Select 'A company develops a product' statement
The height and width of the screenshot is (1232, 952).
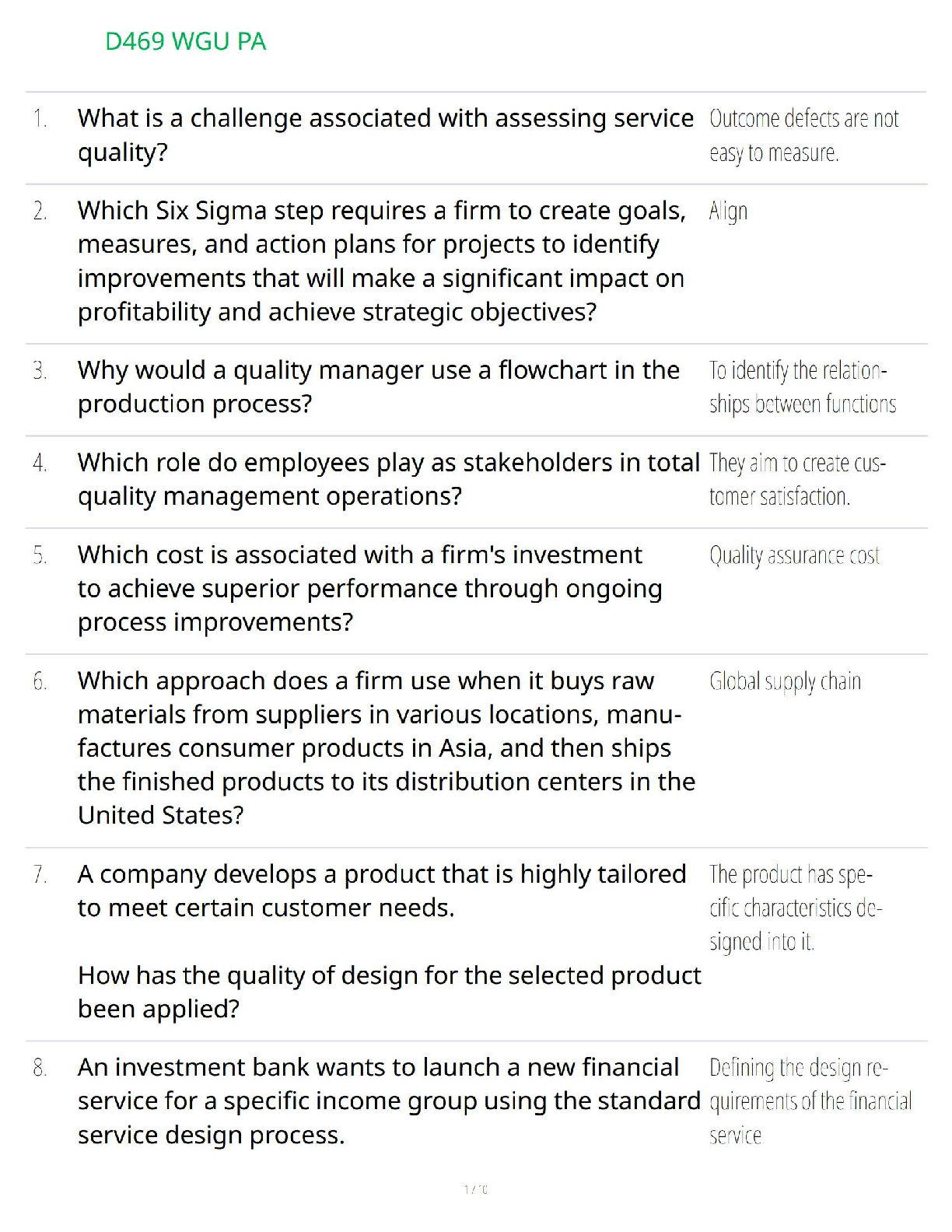pyautogui.click(x=381, y=891)
